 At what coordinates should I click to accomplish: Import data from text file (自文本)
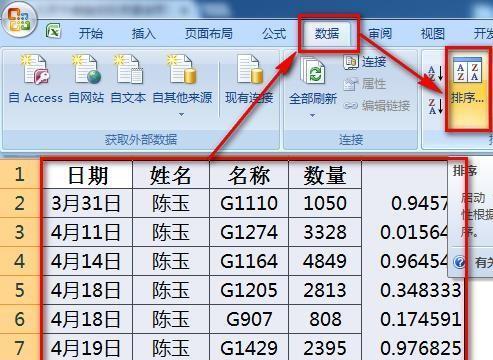coord(128,79)
